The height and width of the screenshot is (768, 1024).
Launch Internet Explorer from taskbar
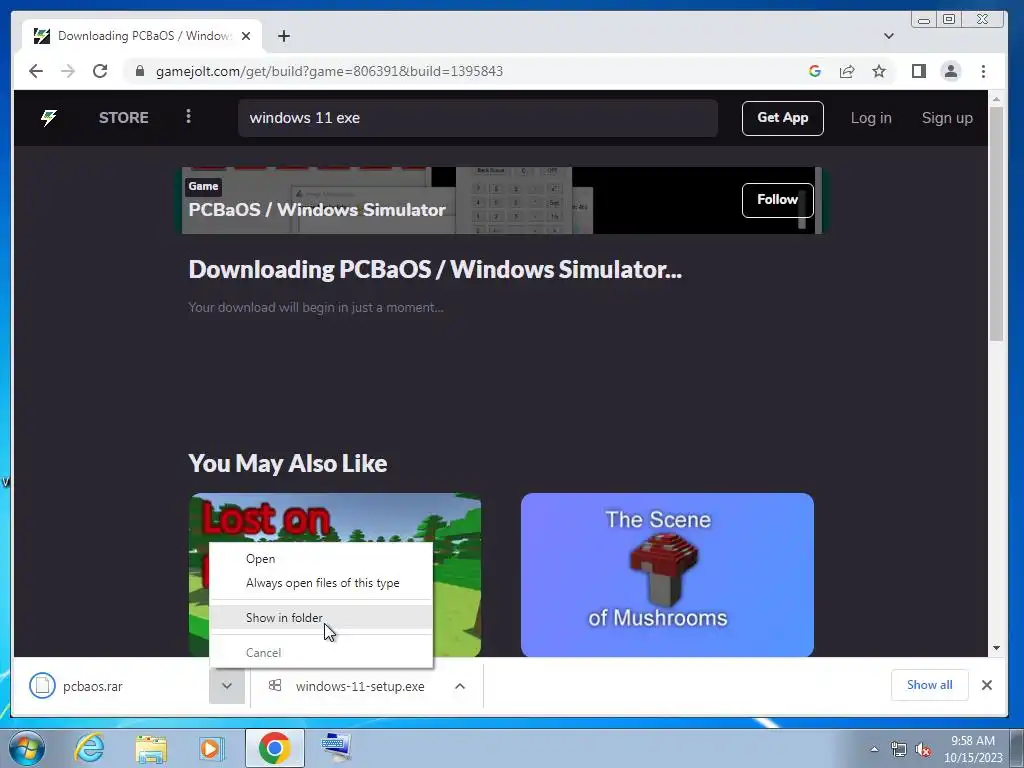tap(89, 748)
